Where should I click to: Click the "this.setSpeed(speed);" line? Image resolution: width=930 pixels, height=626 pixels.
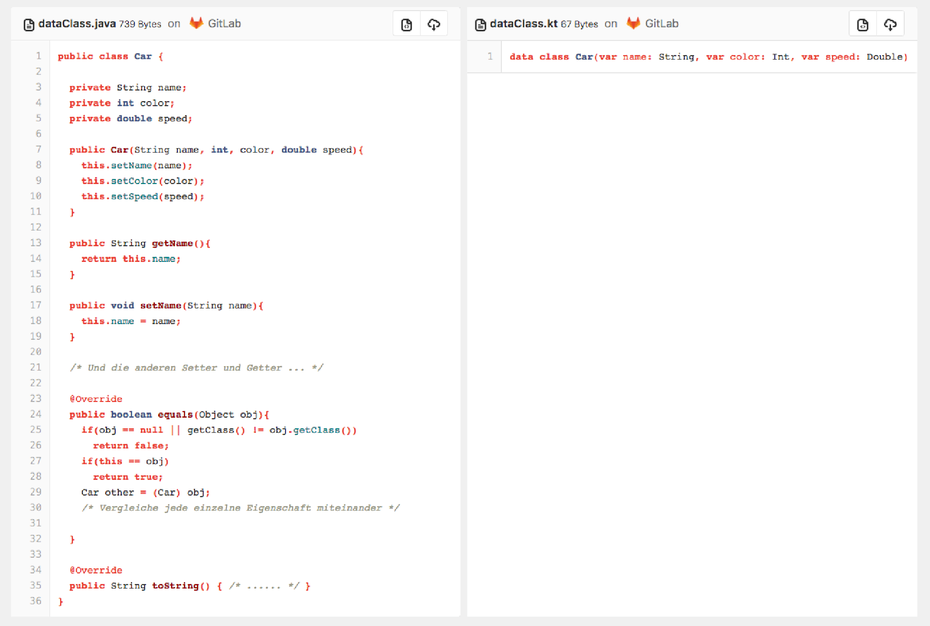tap(143, 196)
